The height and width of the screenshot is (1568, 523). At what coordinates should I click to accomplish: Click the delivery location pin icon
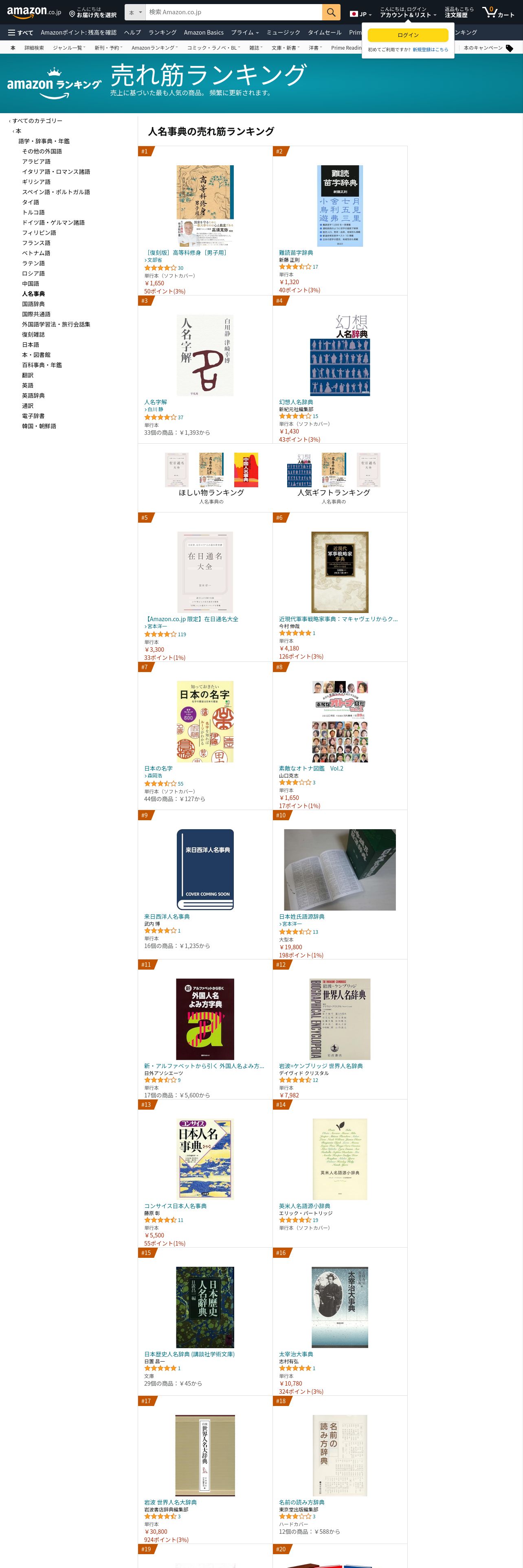(72, 13)
